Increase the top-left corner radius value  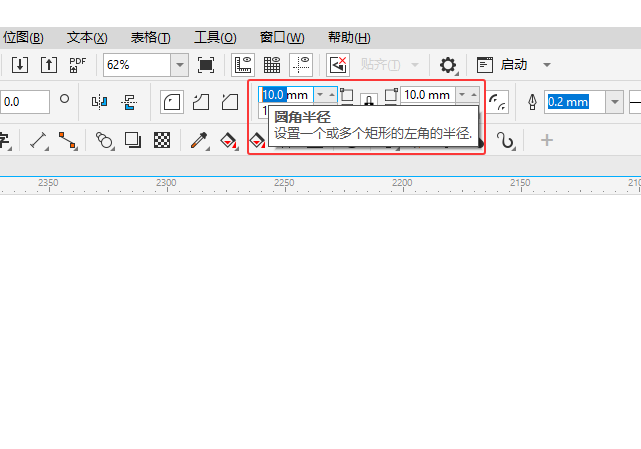[332, 94]
